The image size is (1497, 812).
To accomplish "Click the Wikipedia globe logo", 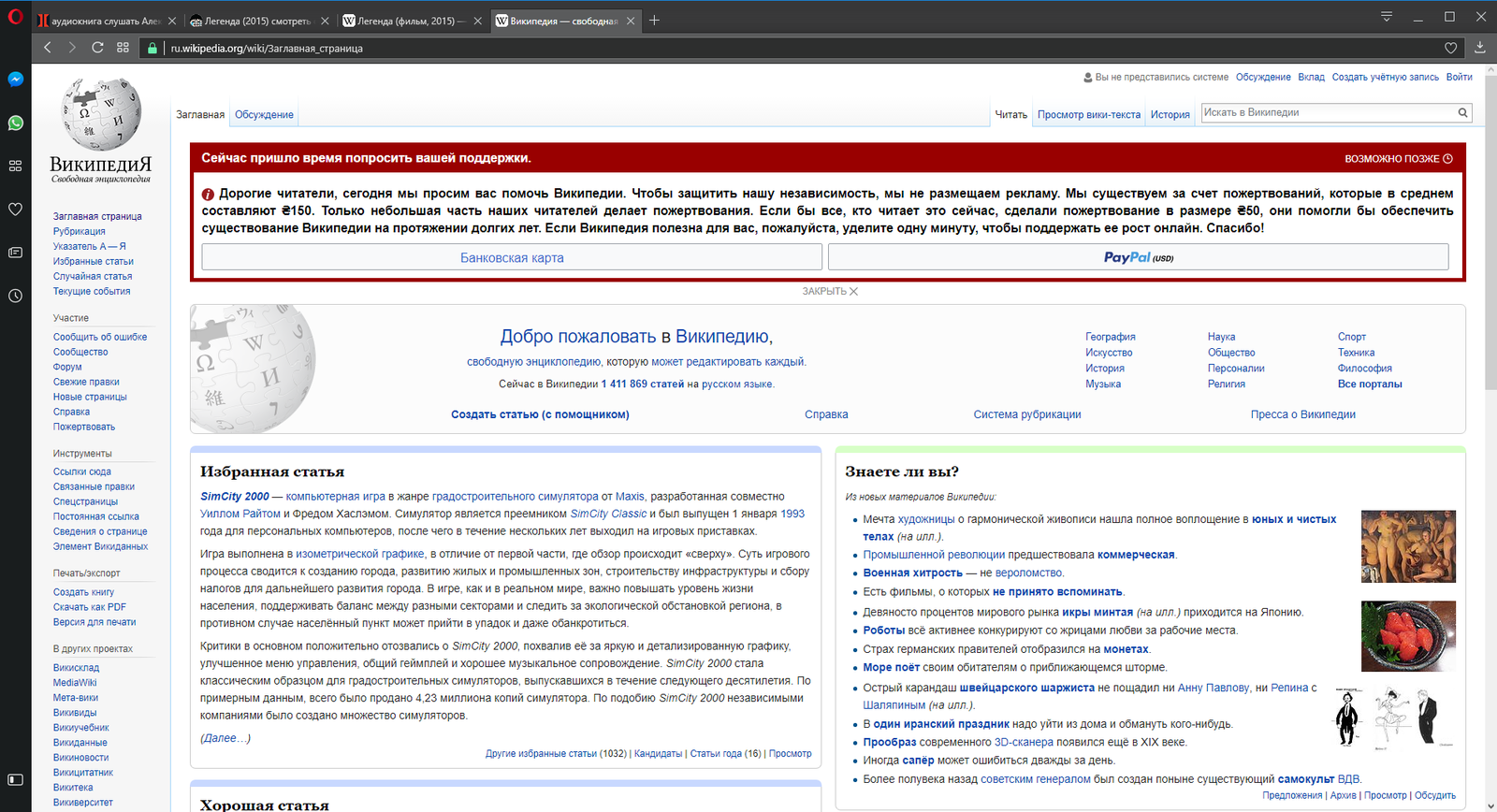I will [101, 114].
